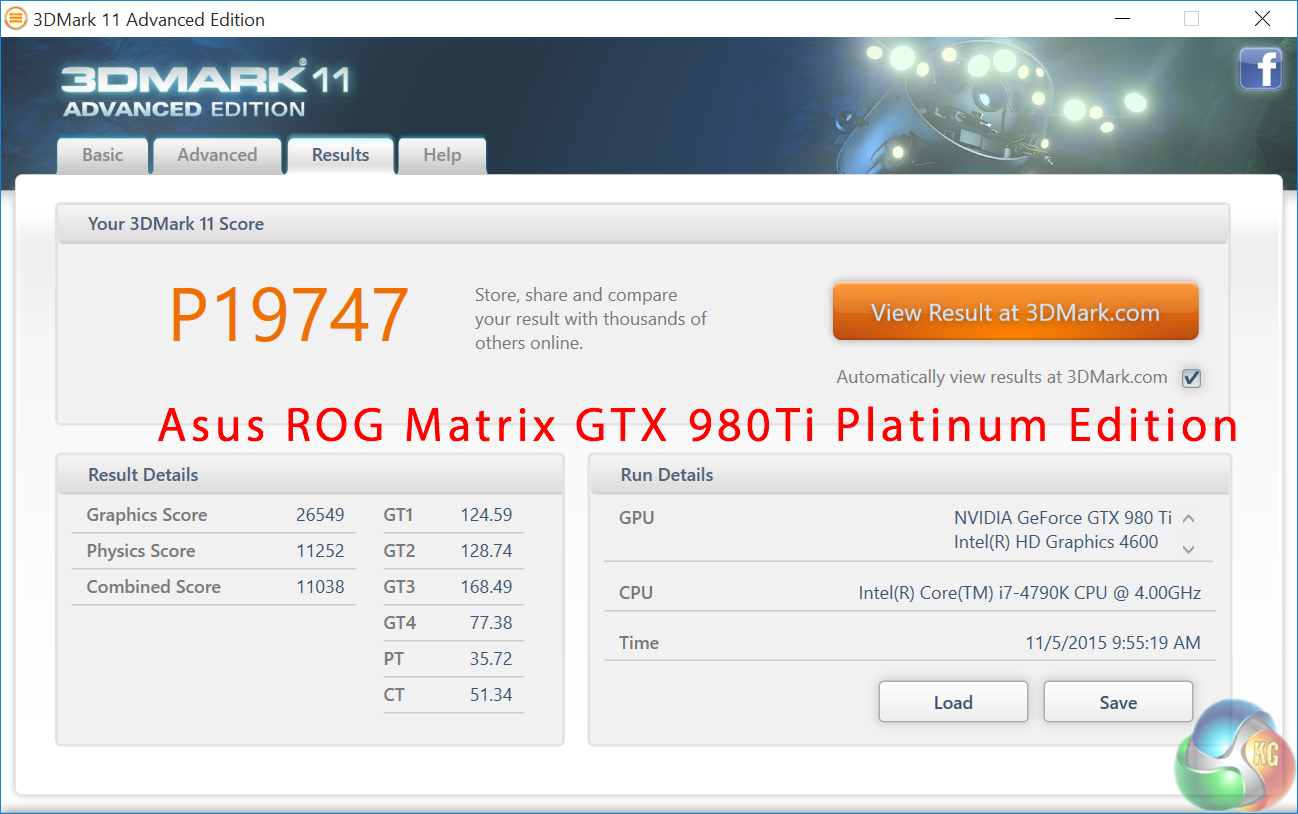
Task: Select Intel(R) HD Graphics 4600 entry
Action: tap(1056, 542)
